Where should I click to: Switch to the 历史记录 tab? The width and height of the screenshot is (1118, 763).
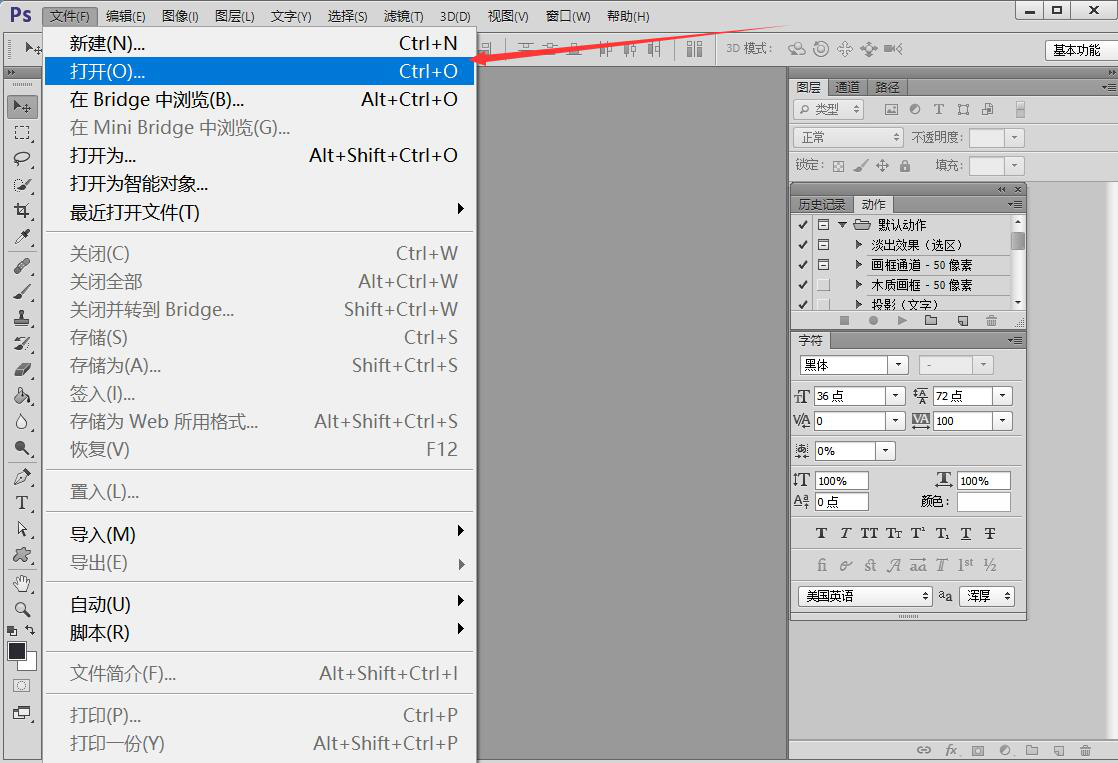tap(821, 205)
